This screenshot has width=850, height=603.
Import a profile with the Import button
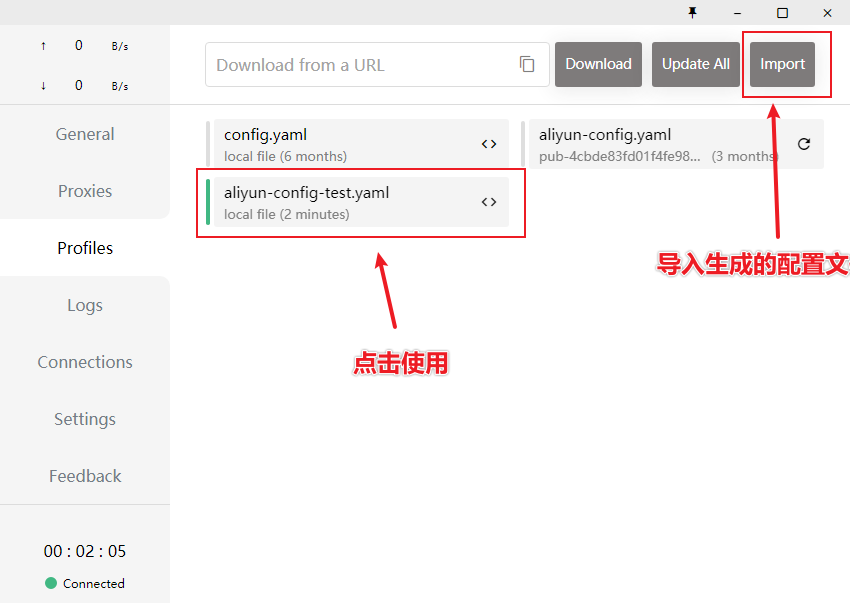tap(782, 64)
